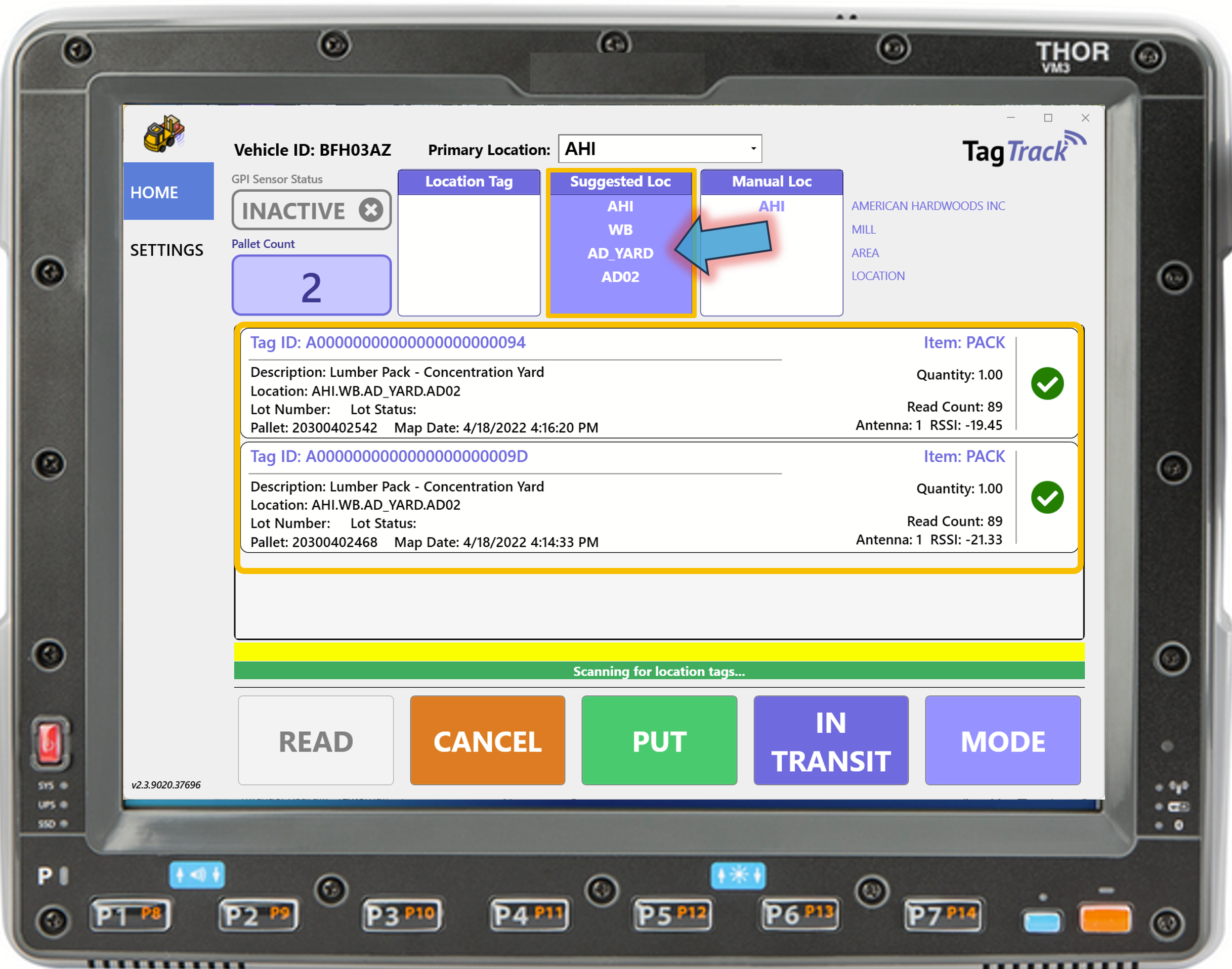Open the SETTINGS menu item
The width and height of the screenshot is (1232, 969).
point(167,250)
